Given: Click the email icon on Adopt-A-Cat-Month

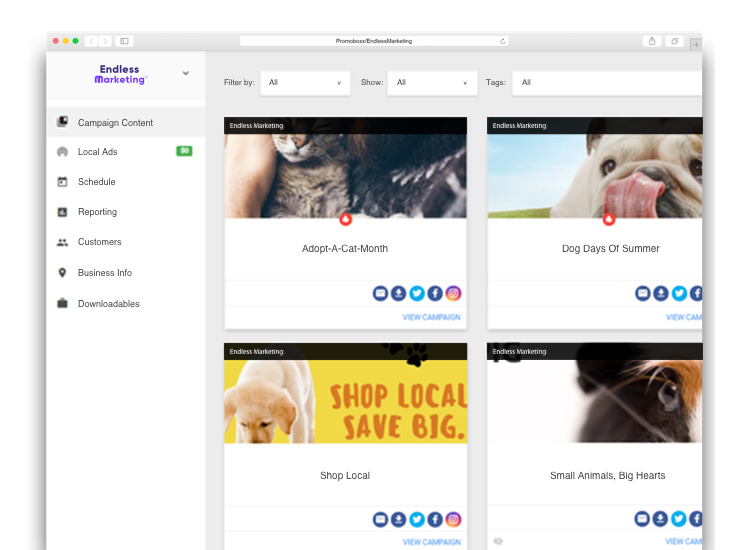Looking at the screenshot, I should coord(380,293).
